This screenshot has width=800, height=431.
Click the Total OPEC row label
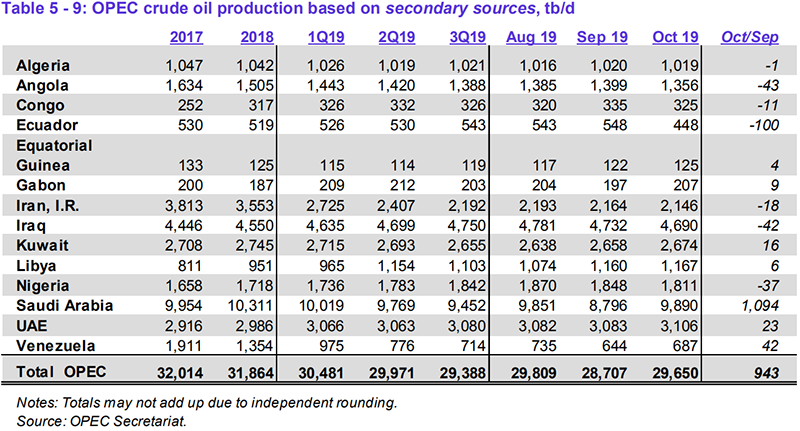(61, 372)
